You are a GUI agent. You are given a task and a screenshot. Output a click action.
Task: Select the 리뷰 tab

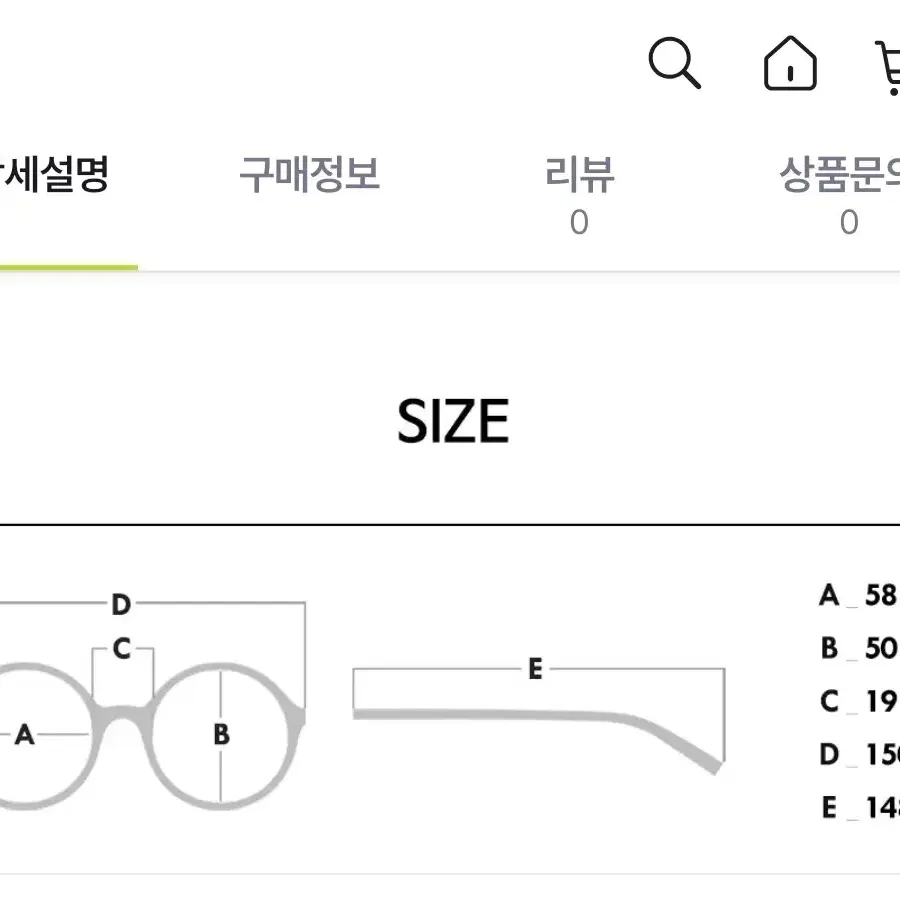580,174
